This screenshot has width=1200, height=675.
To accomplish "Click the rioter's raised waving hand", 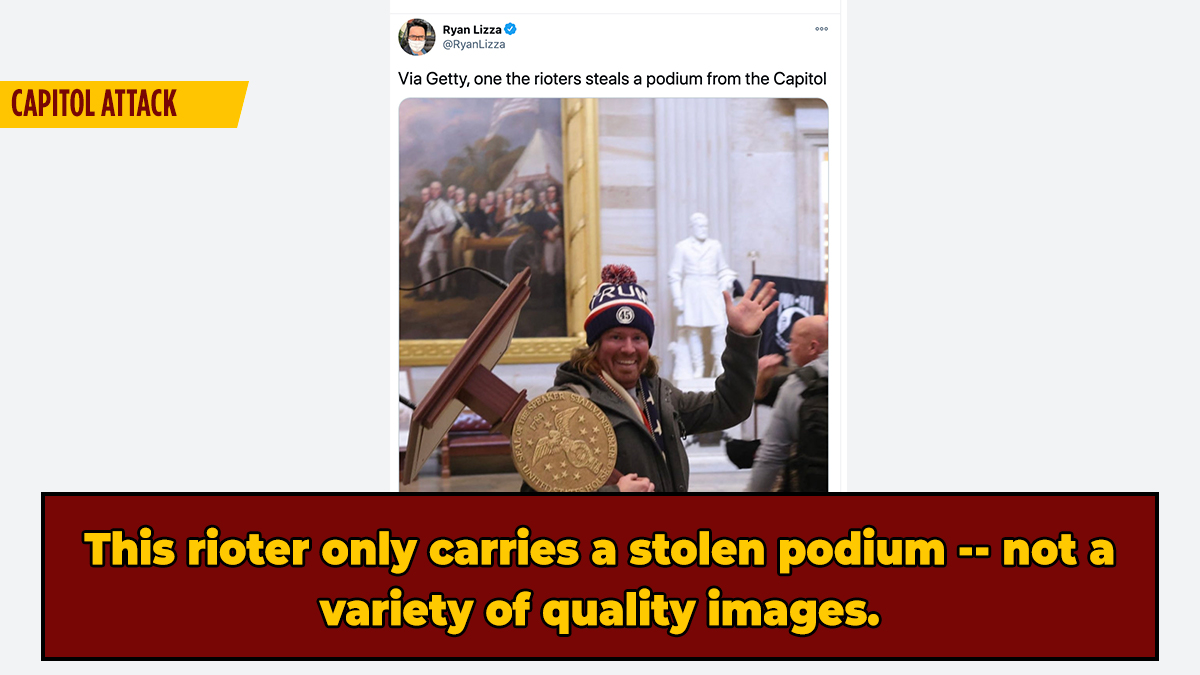I will [752, 309].
